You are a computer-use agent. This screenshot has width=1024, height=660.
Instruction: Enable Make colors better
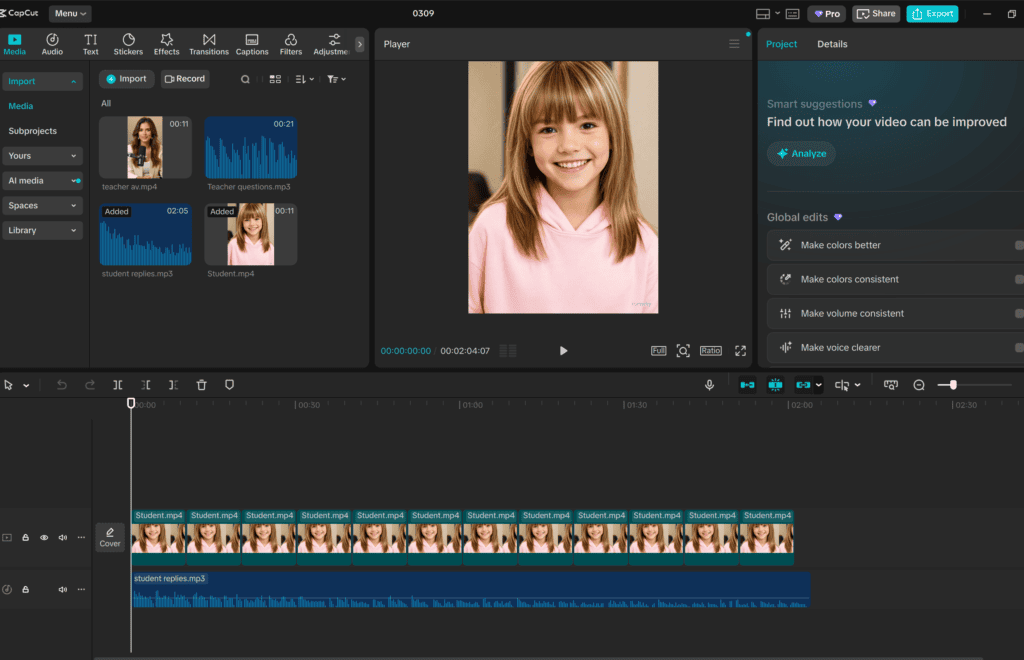pyautogui.click(x=1019, y=245)
